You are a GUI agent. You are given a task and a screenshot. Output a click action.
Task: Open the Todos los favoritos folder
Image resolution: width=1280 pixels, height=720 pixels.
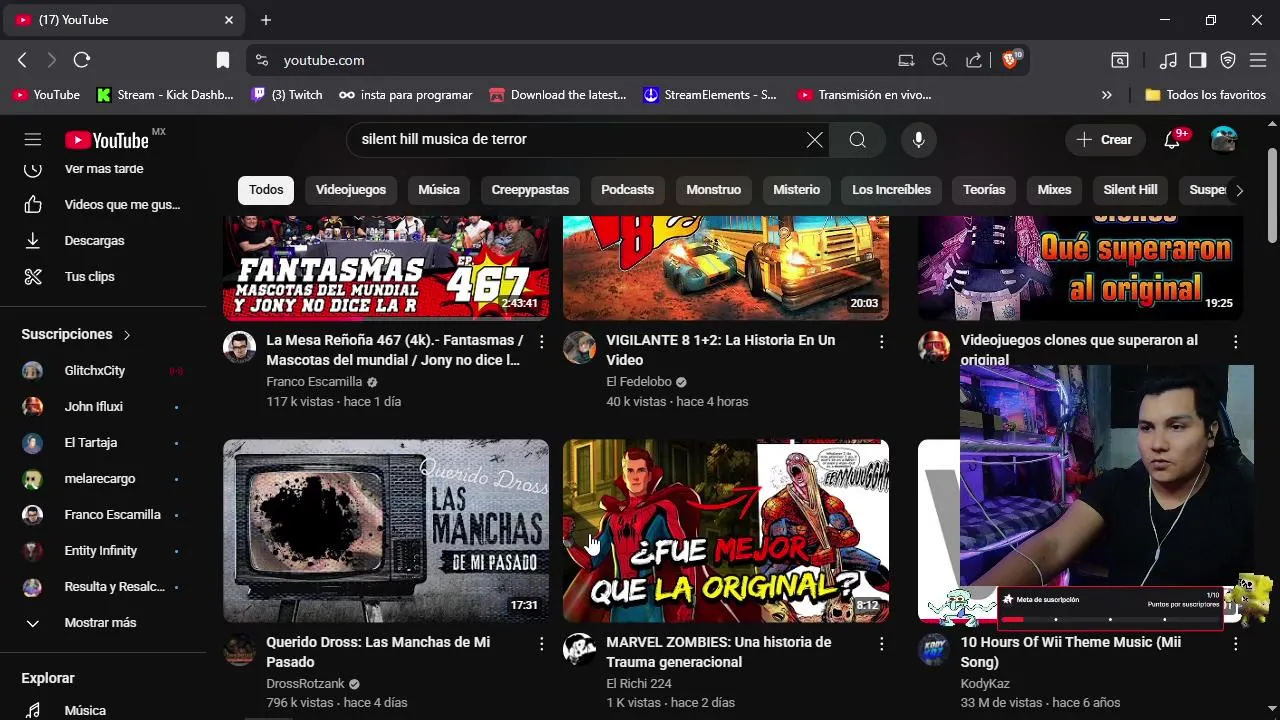click(1205, 95)
